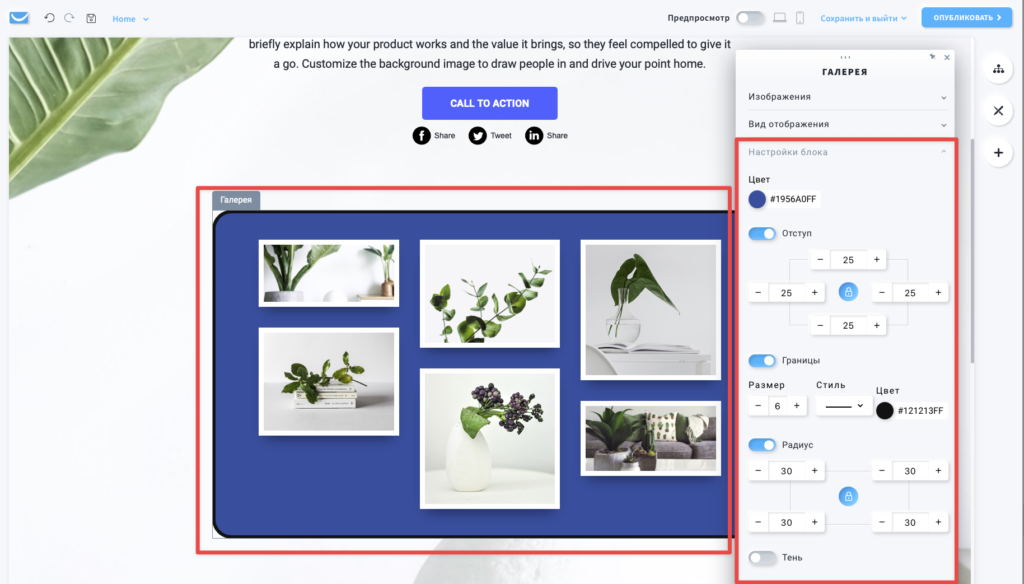Increase the top-left radius value

[814, 470]
